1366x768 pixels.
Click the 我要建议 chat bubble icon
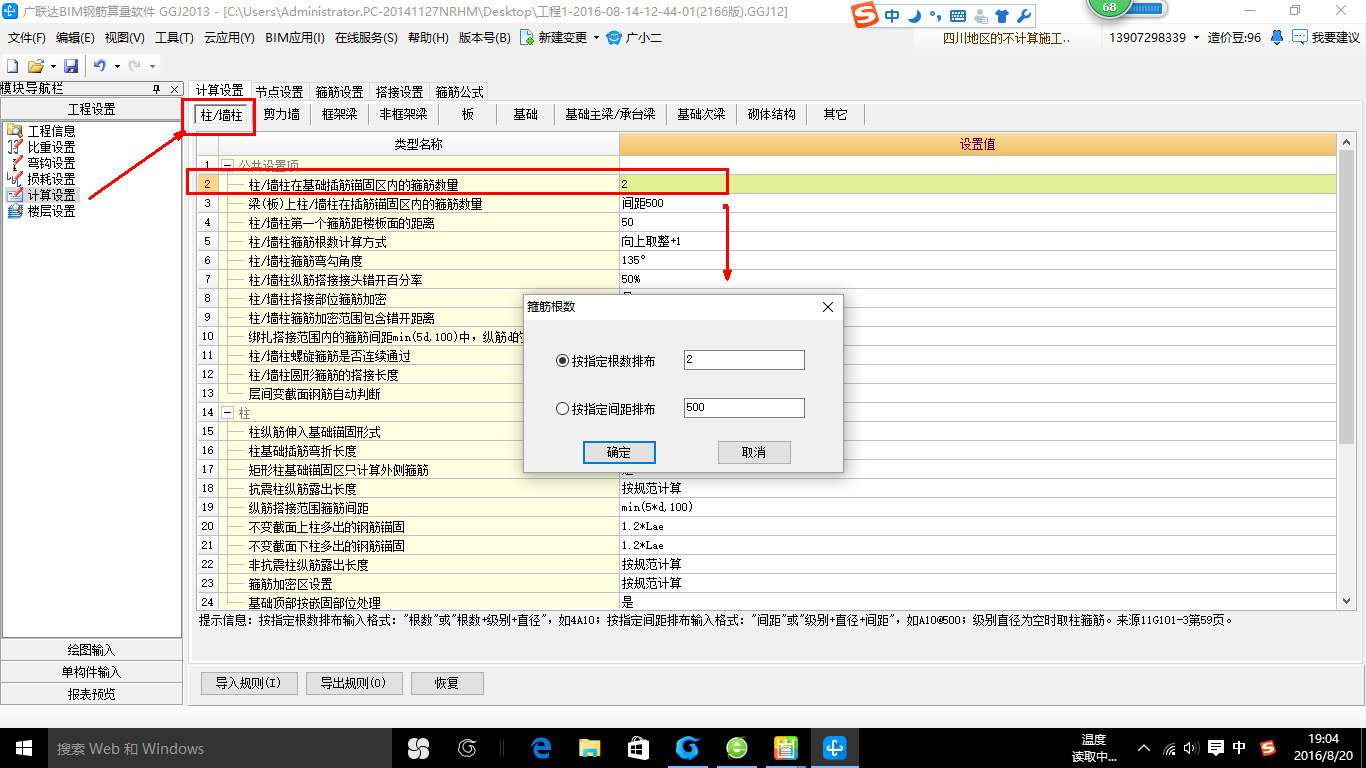point(1299,37)
